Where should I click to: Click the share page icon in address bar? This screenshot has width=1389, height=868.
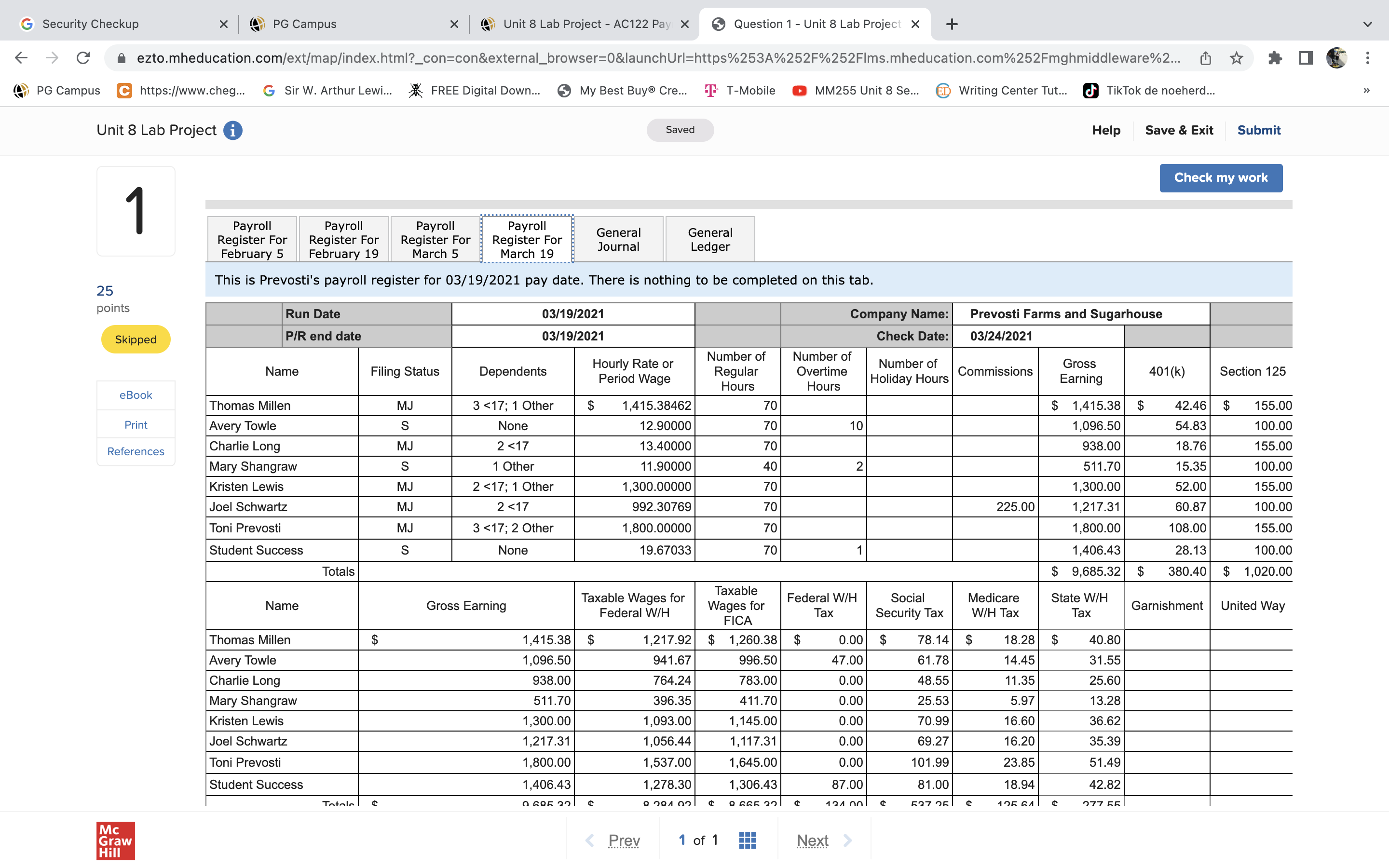click(x=1205, y=58)
